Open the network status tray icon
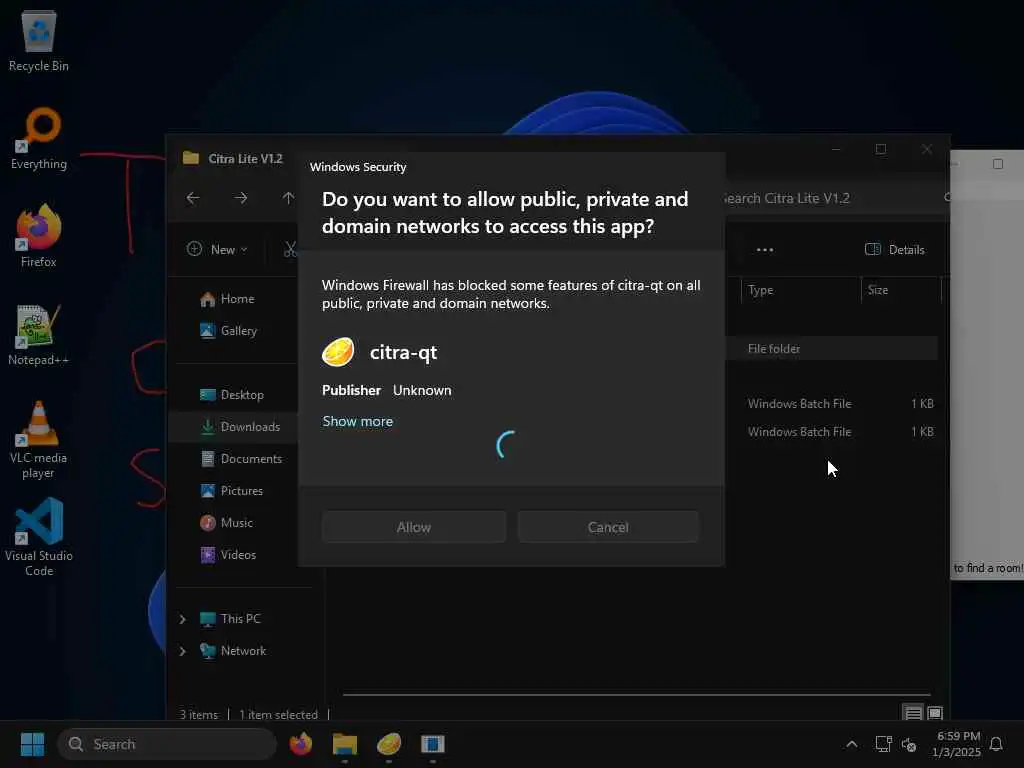This screenshot has width=1024, height=768. tap(883, 744)
